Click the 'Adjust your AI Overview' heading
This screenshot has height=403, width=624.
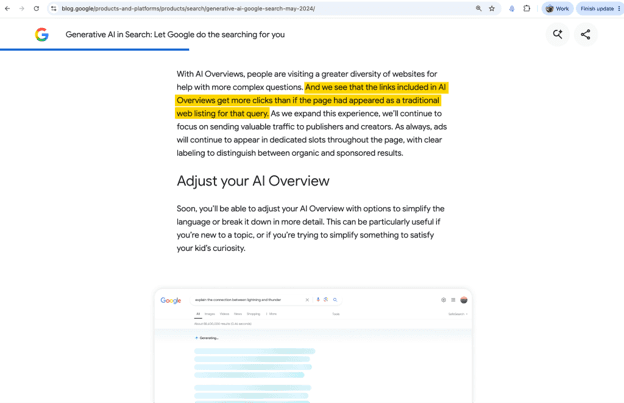[x=253, y=181]
